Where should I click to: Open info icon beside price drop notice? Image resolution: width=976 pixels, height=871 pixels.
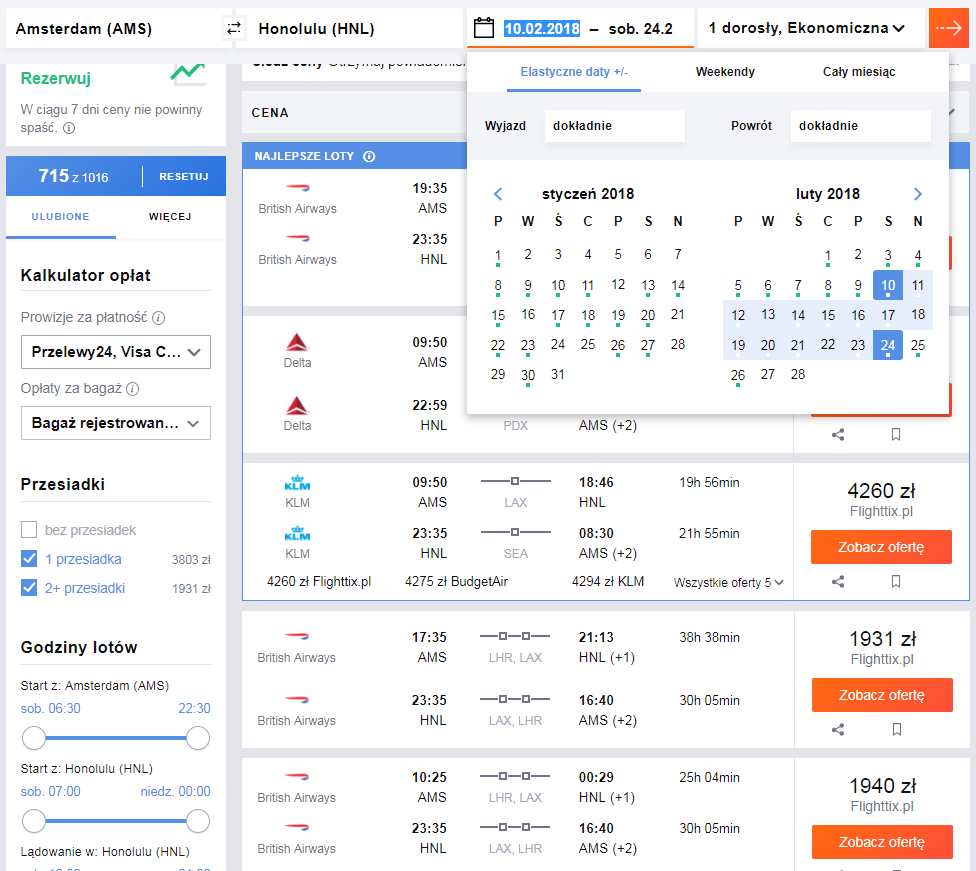tap(69, 128)
